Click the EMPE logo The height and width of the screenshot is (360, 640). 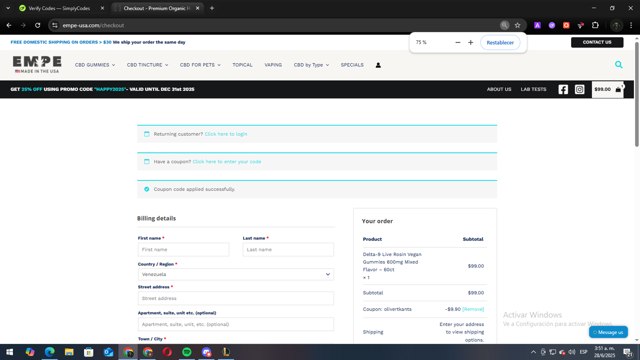click(37, 64)
